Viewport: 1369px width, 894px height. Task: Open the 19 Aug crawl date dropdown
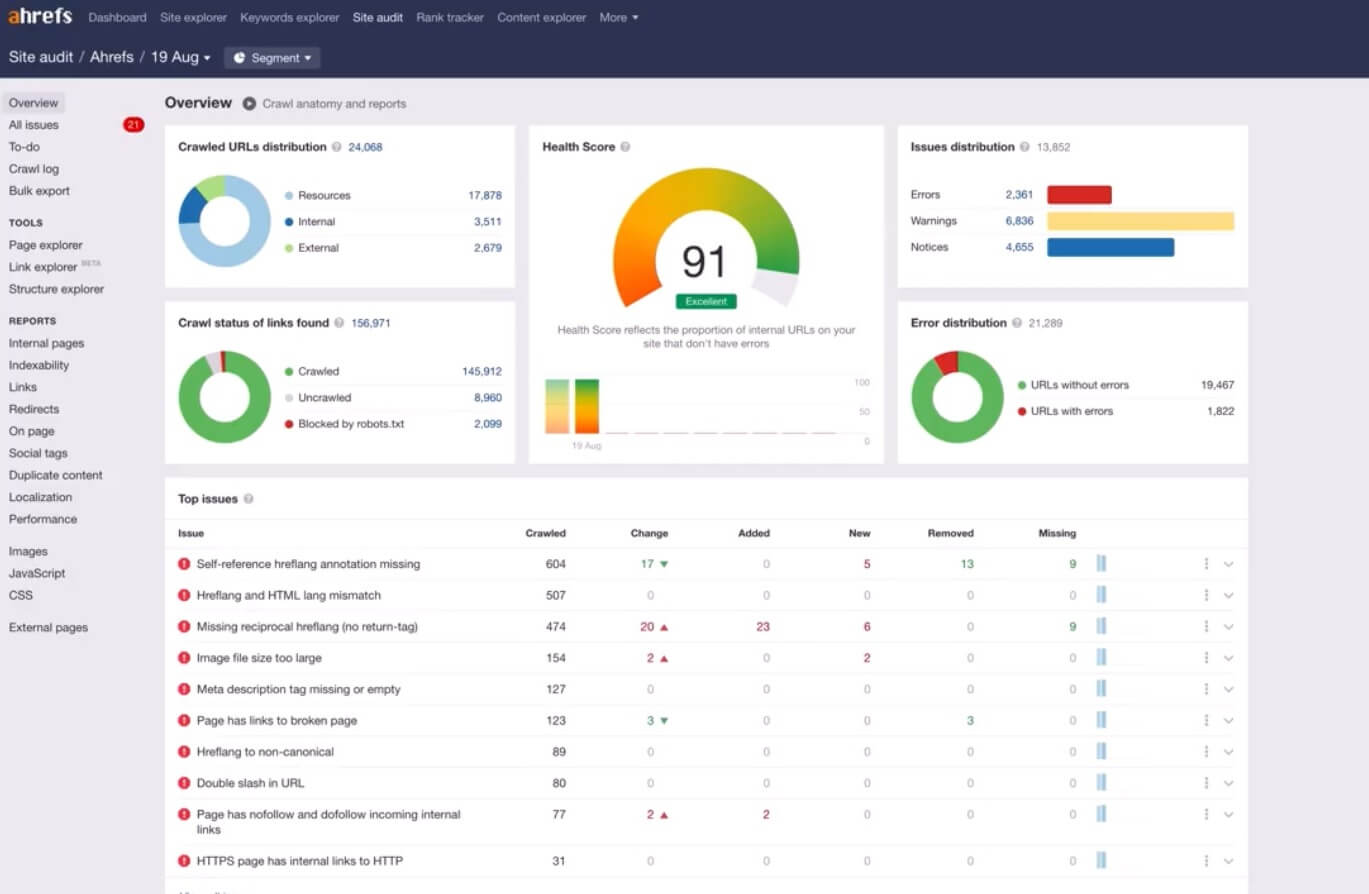coord(181,57)
